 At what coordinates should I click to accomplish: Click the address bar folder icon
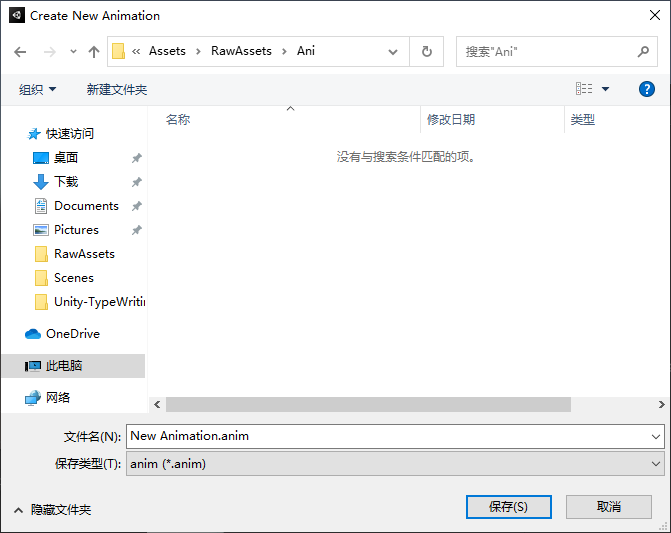pyautogui.click(x=118, y=51)
